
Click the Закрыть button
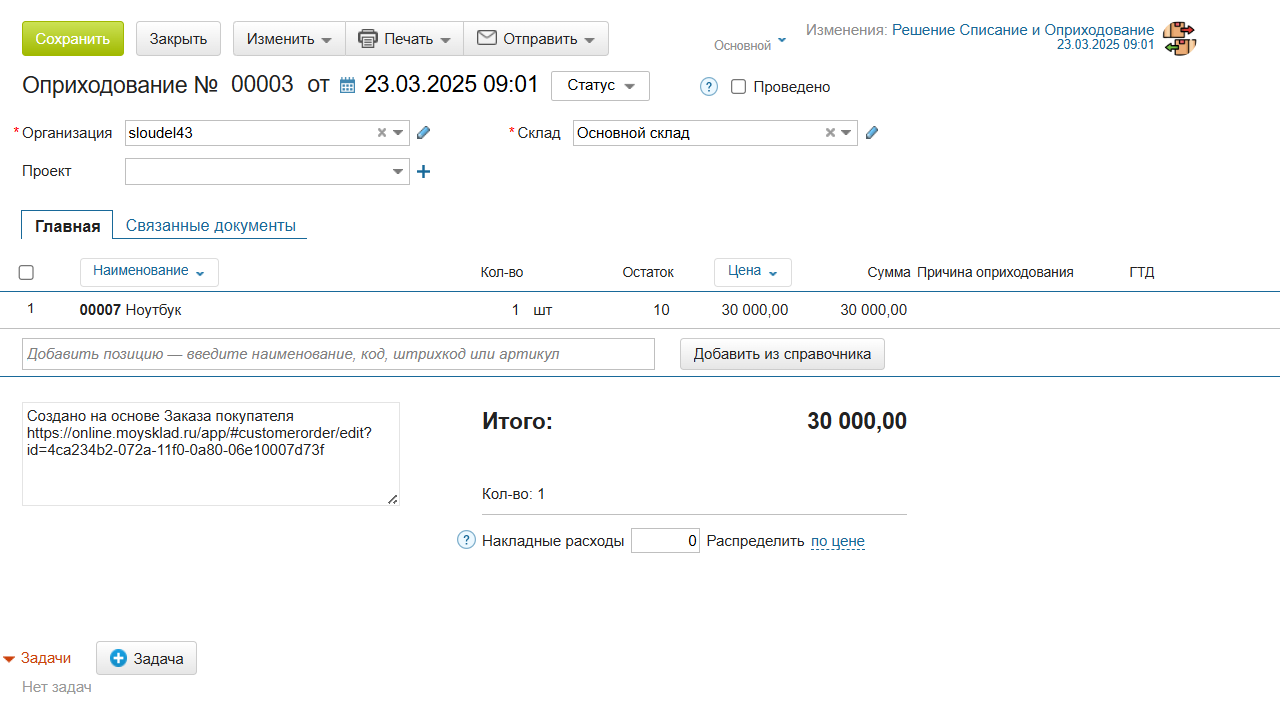[178, 39]
